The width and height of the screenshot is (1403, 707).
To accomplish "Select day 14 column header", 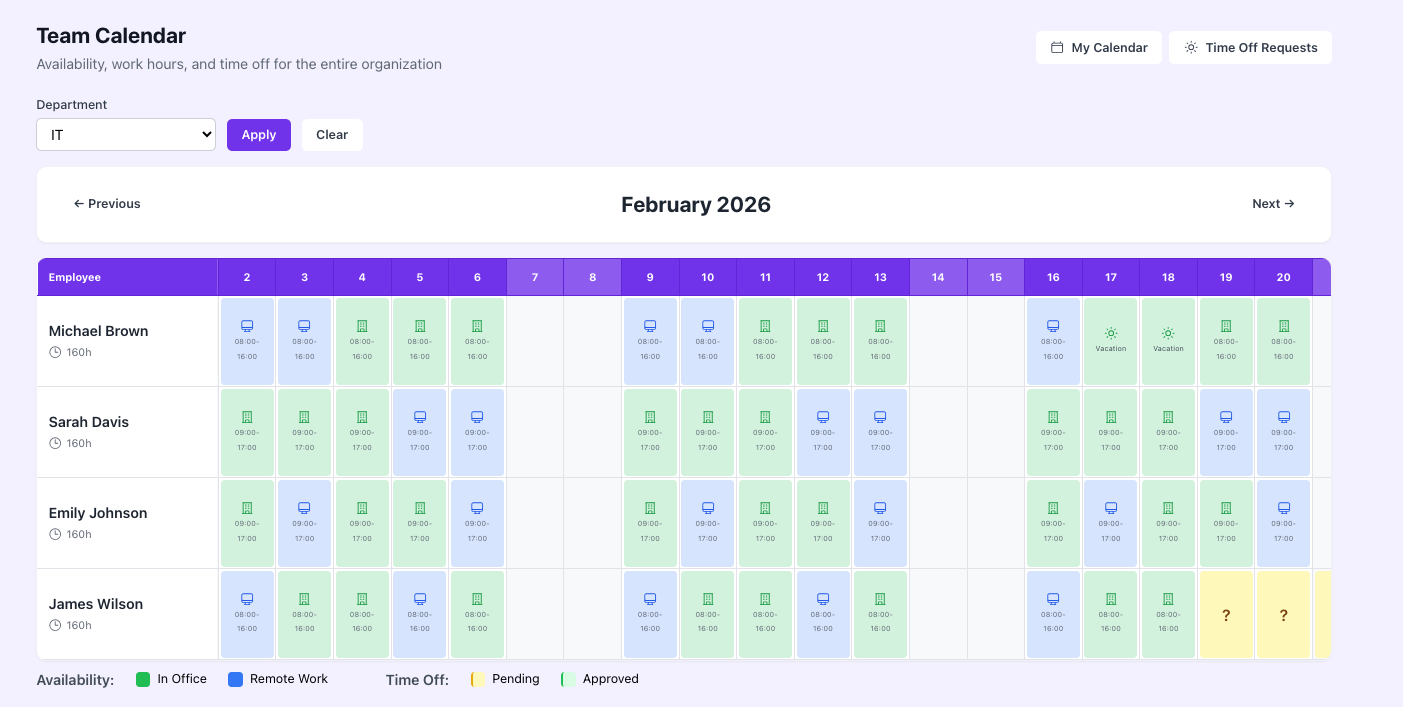I will click(x=938, y=277).
